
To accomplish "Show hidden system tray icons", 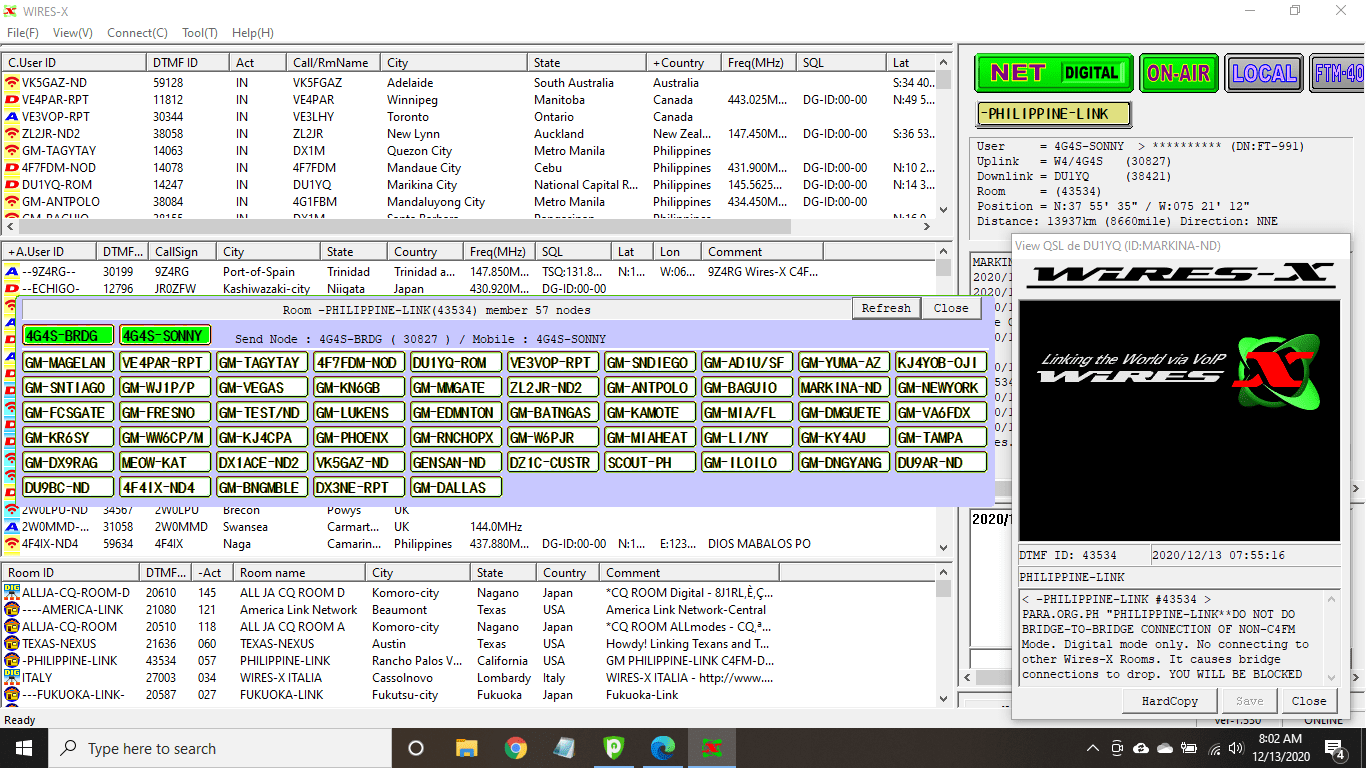I will pos(1094,748).
